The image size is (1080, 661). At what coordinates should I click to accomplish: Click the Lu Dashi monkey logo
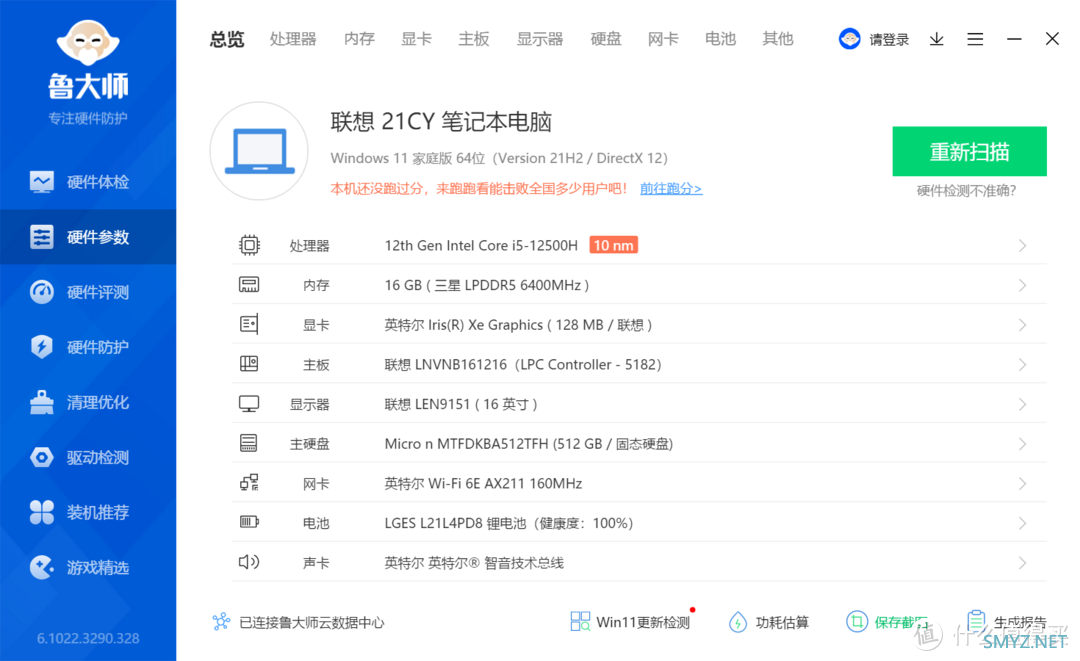[x=88, y=42]
